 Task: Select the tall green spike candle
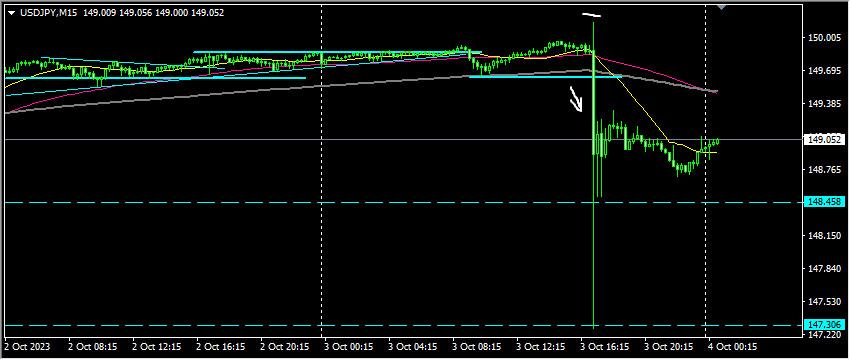[594, 173]
